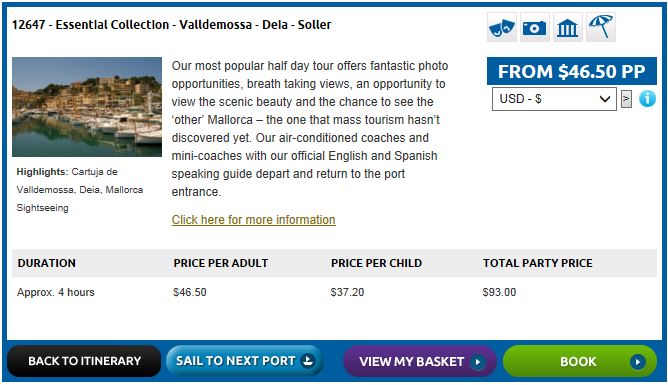Open View My Basket
This screenshot has height=385, width=668.
pos(420,362)
